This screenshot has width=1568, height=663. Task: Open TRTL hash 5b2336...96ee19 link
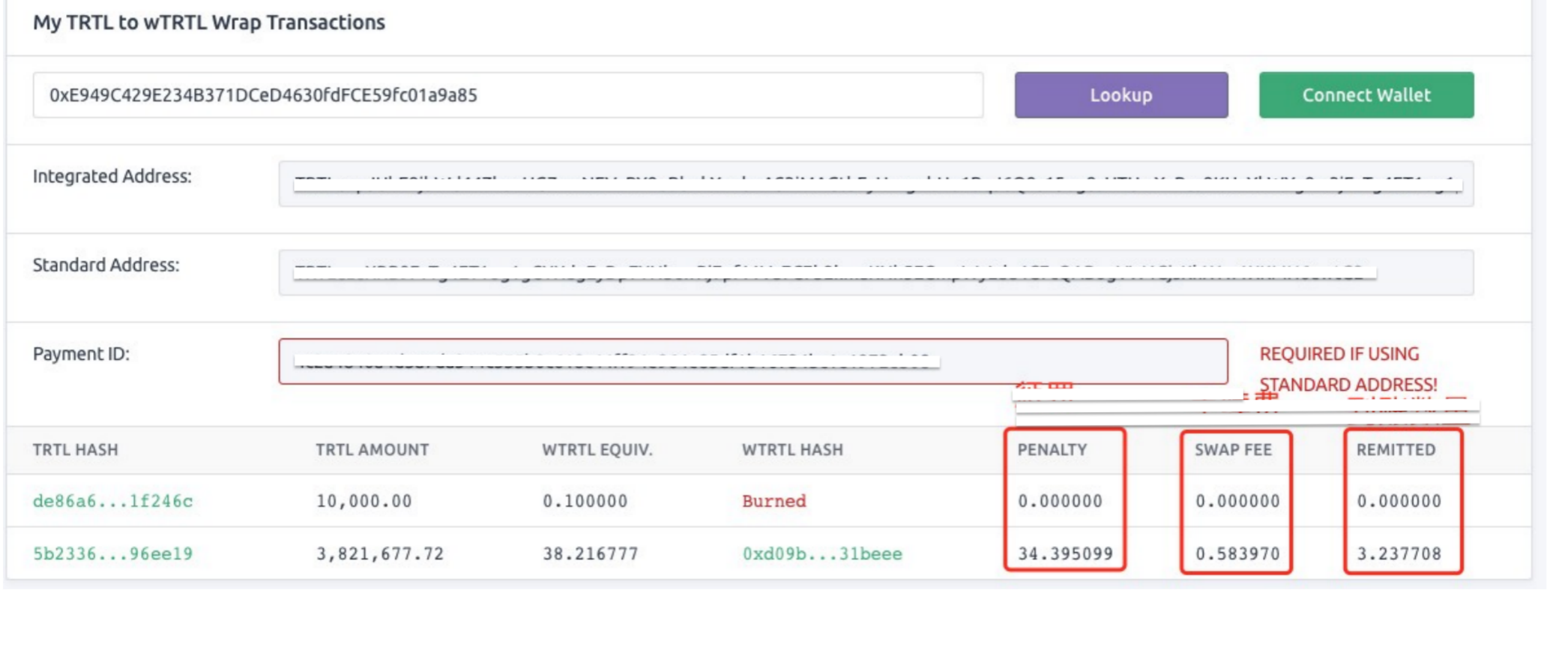(113, 554)
